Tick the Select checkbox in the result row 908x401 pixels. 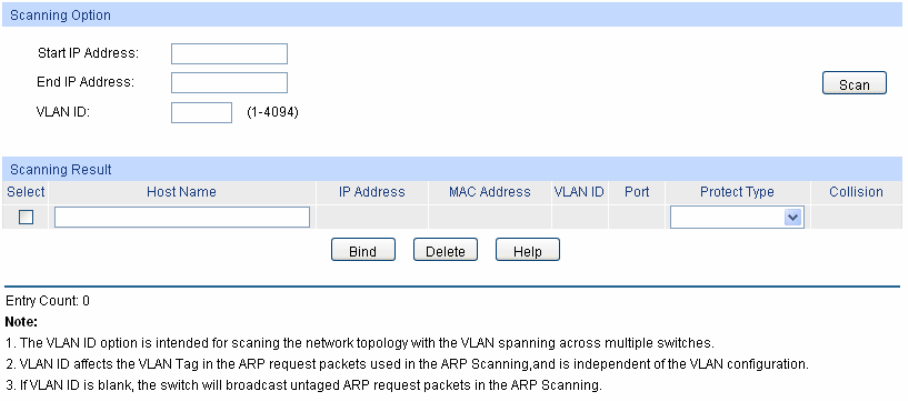[27, 218]
